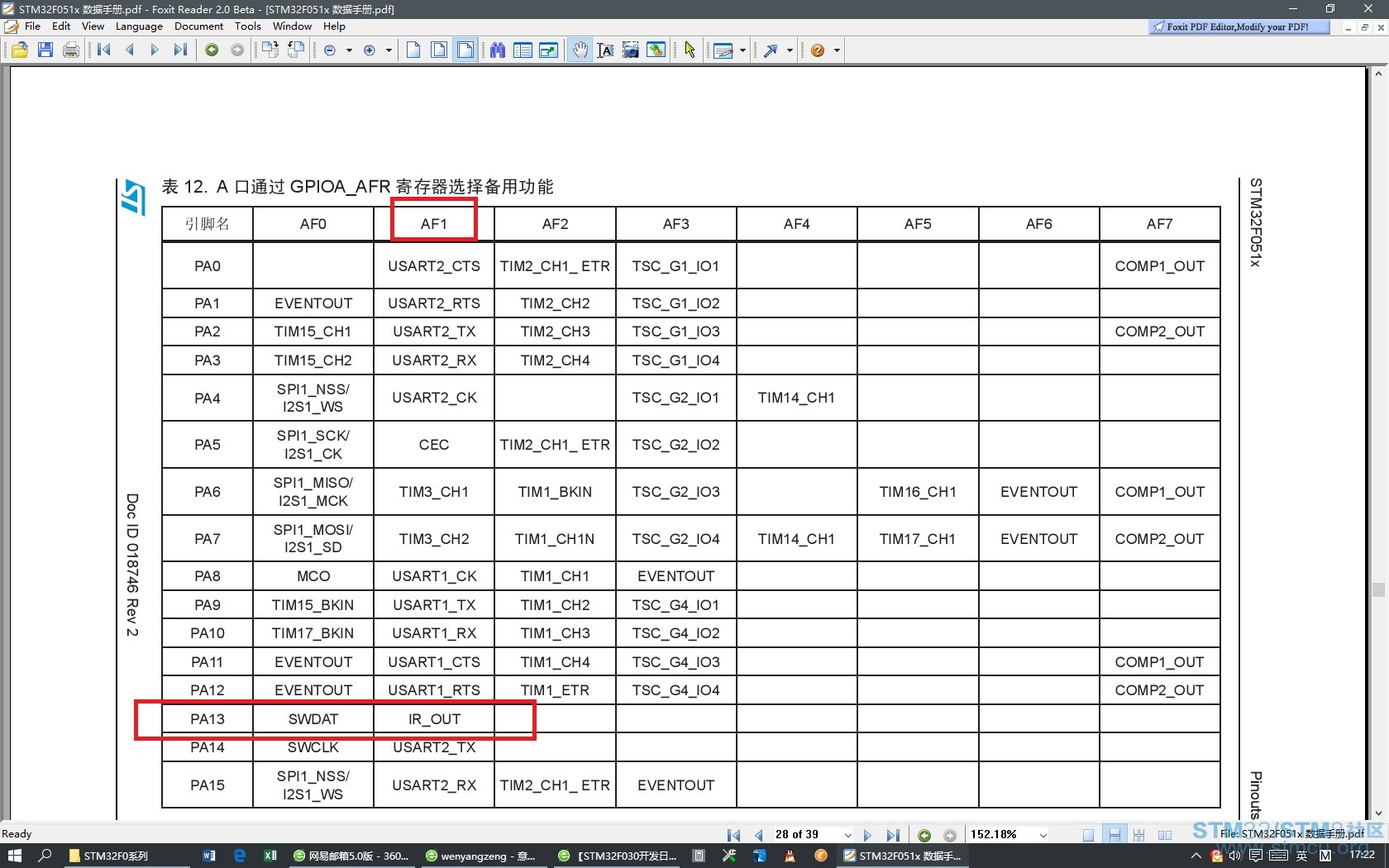The width and height of the screenshot is (1389, 868).
Task: Jump to first page using toolbar arrow
Action: click(x=103, y=50)
